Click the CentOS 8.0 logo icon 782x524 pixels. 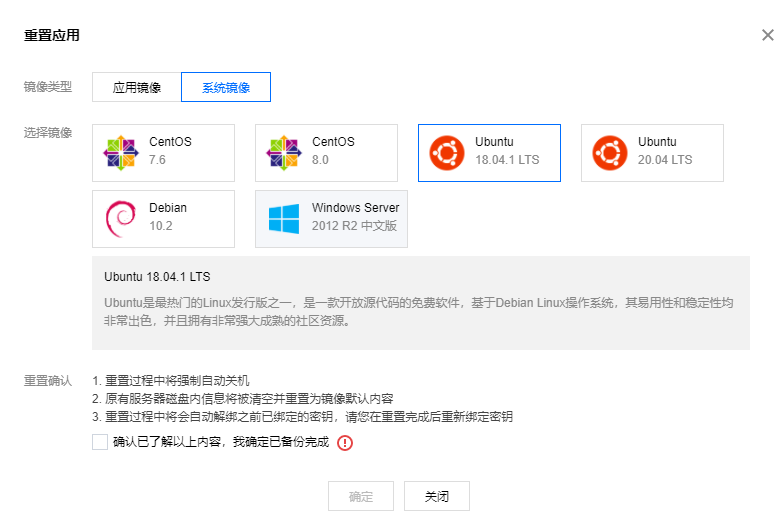pos(283,153)
